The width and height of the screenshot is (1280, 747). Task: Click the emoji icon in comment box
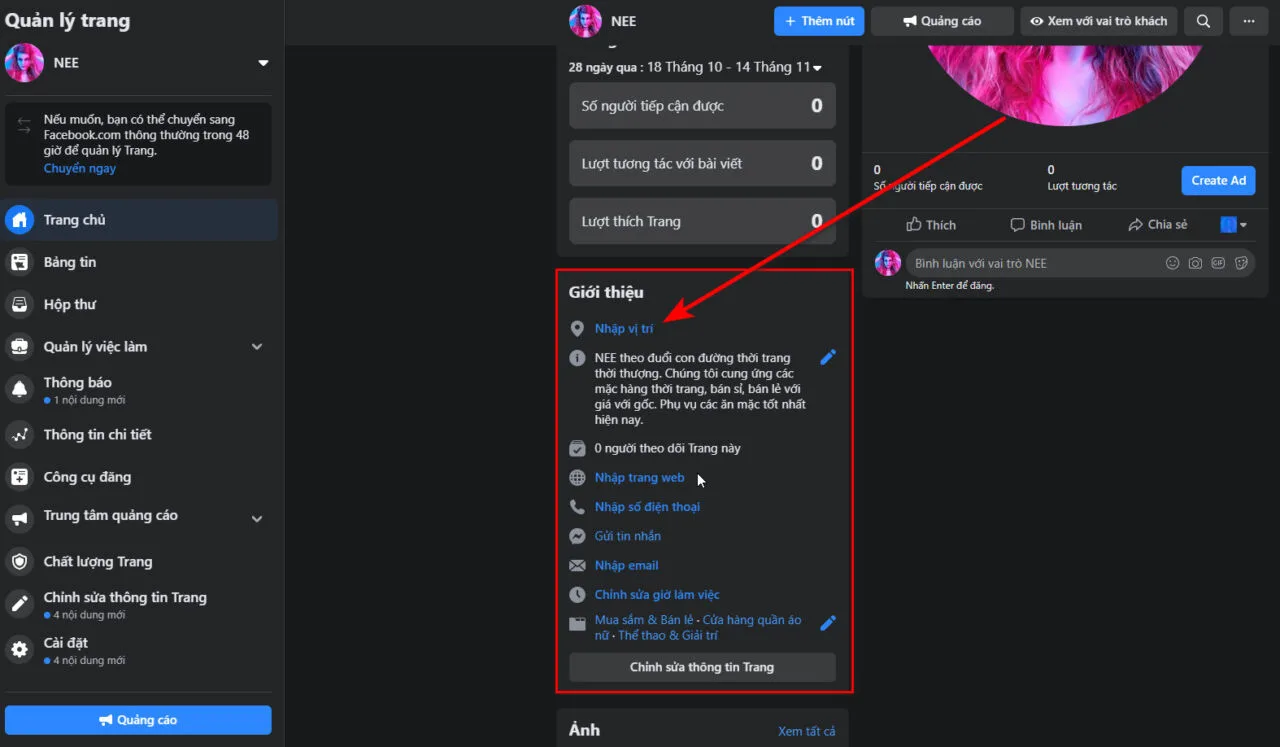[x=1173, y=263]
